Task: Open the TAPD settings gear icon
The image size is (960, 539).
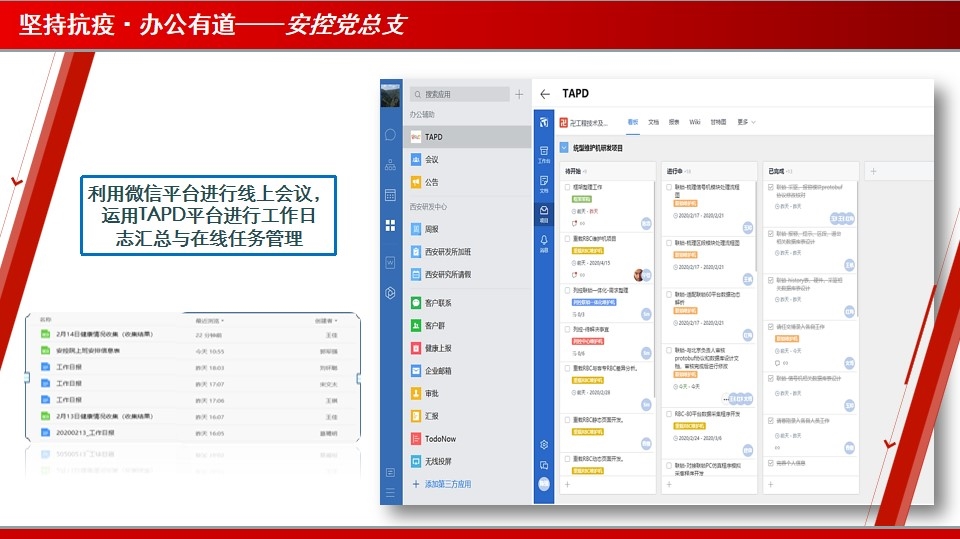Action: coord(544,445)
